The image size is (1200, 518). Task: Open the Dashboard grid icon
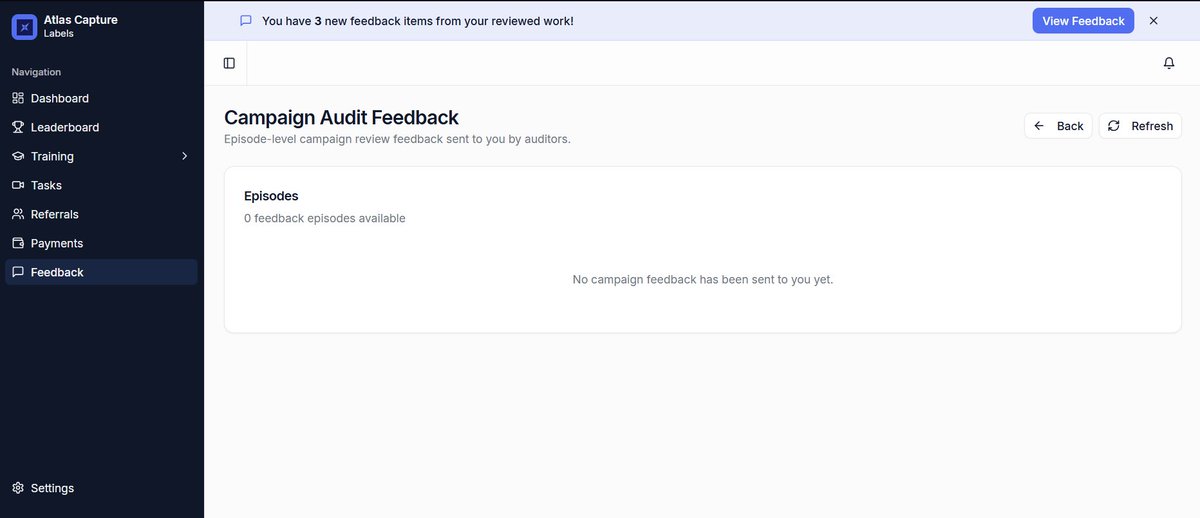coord(18,98)
